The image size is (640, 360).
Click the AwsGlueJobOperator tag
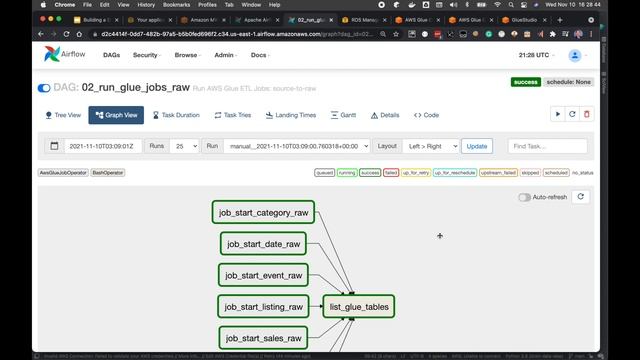coord(63,173)
